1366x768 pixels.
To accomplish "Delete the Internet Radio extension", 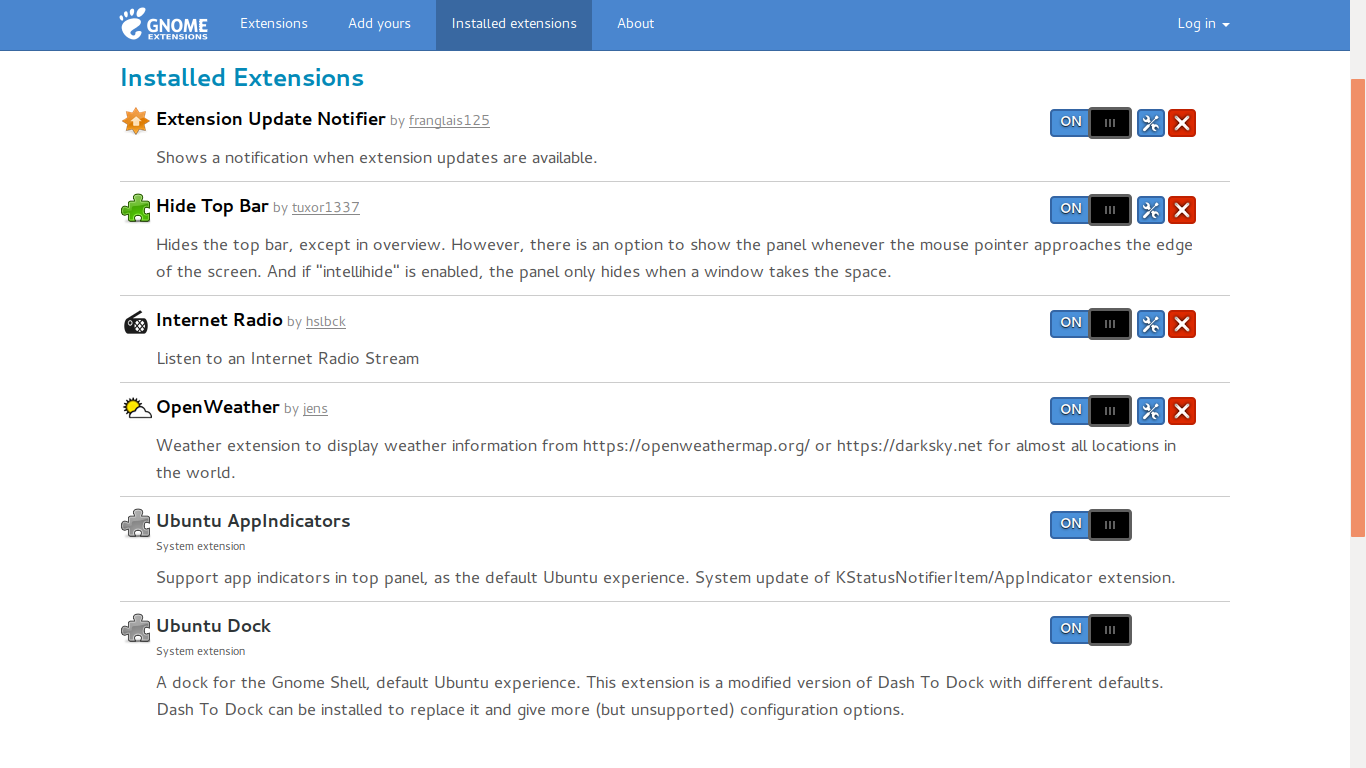I will coord(1182,324).
